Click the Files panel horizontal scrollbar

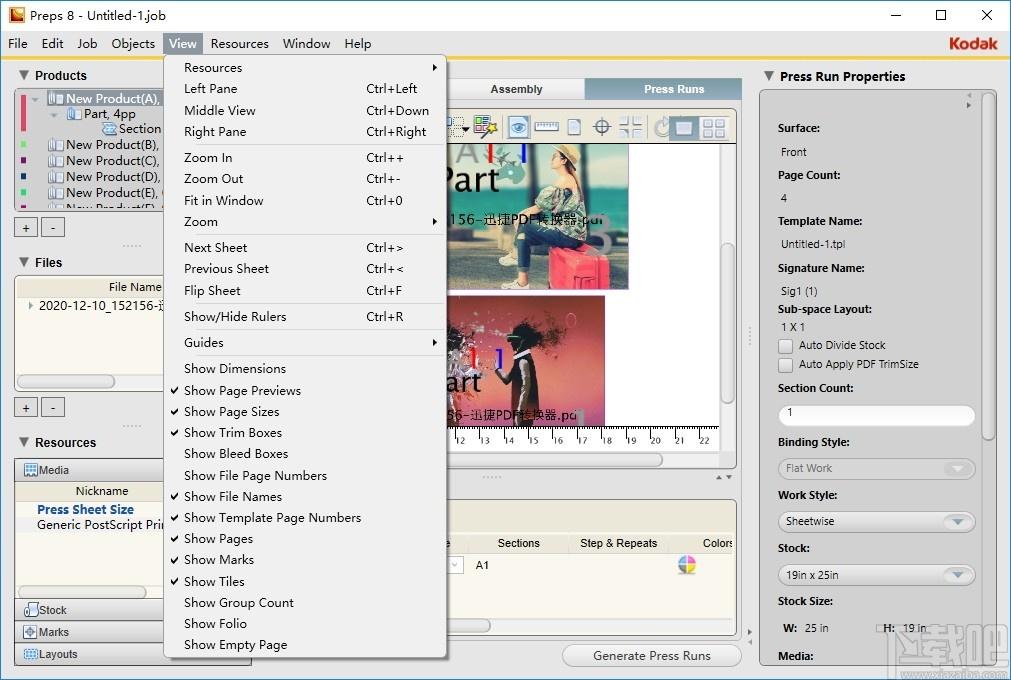tap(66, 382)
